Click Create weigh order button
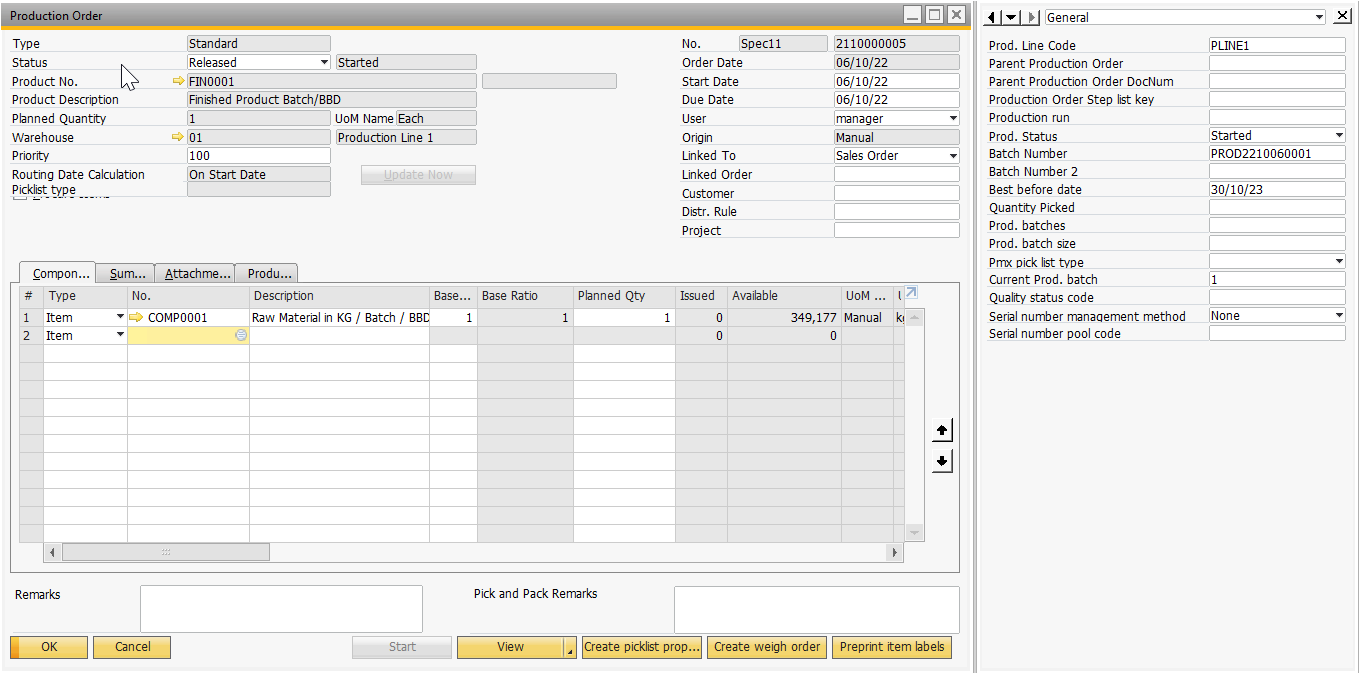 [767, 647]
